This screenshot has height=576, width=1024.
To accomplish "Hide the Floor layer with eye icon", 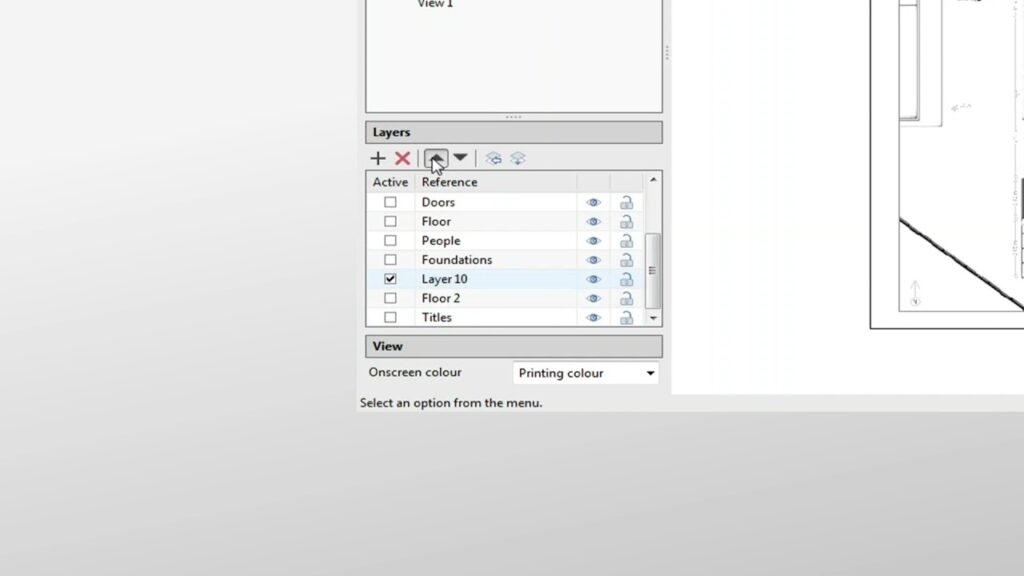I will point(593,222).
